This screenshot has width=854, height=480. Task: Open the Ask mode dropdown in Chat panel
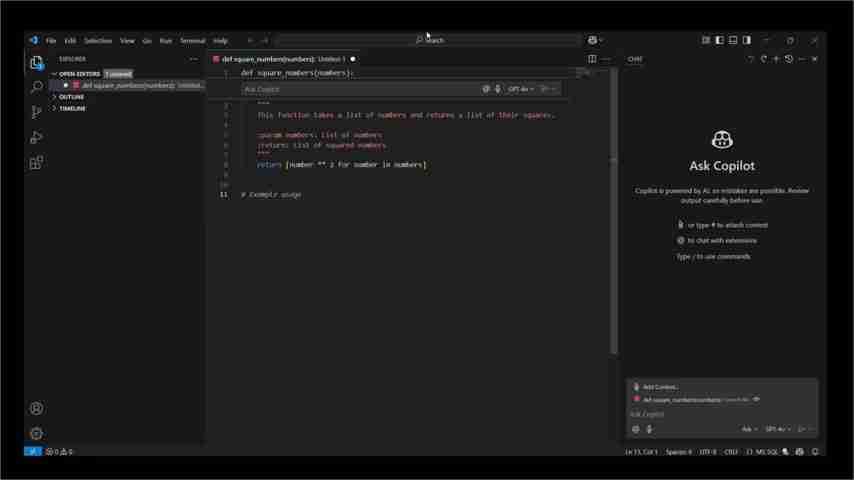point(749,429)
